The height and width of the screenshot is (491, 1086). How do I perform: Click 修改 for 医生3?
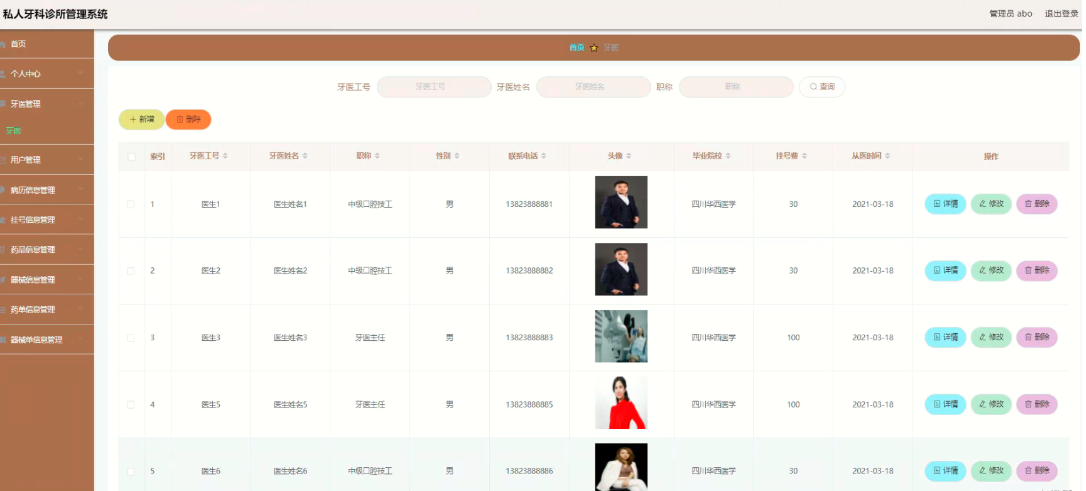tap(991, 338)
